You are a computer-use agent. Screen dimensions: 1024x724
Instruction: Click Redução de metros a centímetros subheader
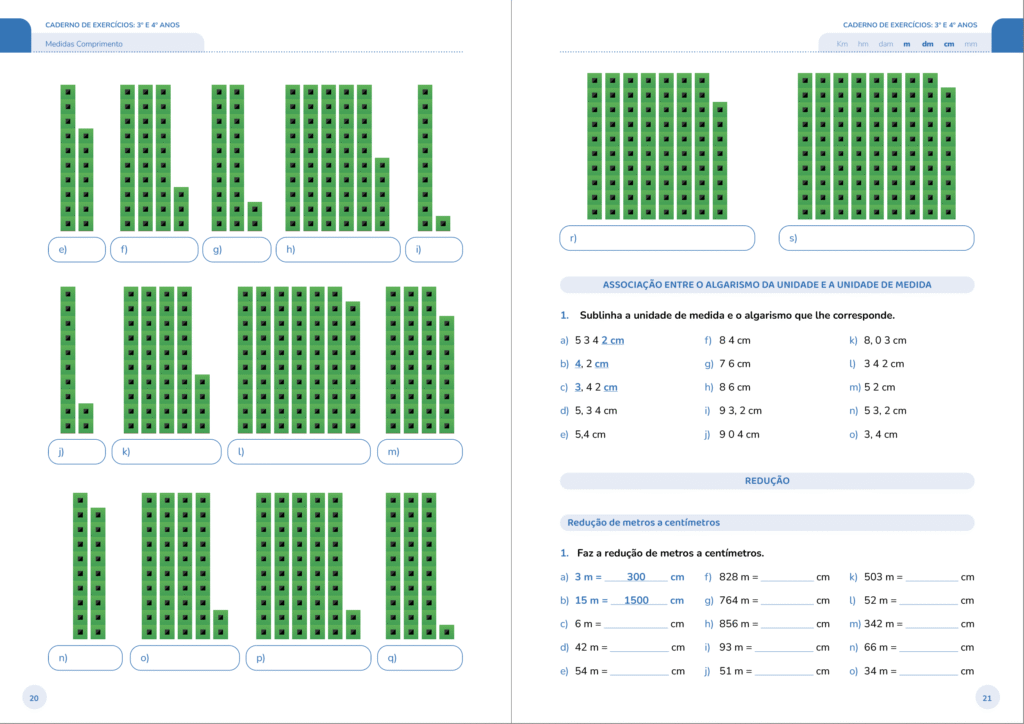767,522
